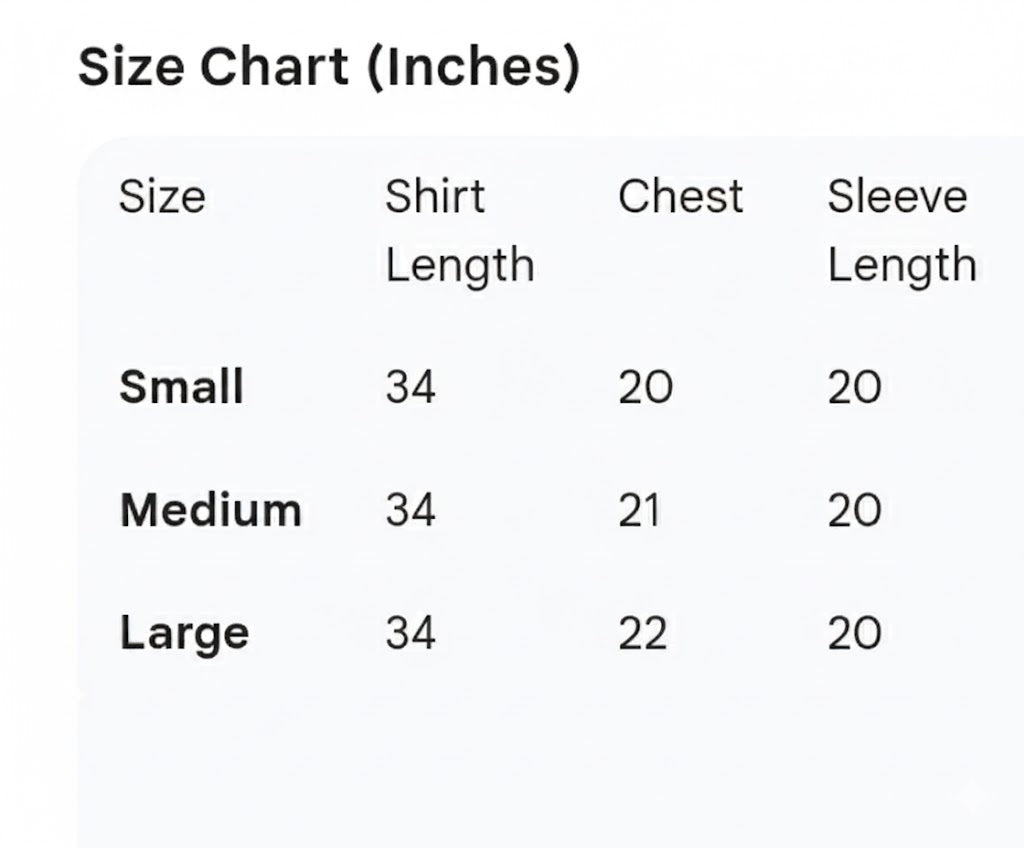
Task: Select the "Large" row label
Action: tap(184, 633)
